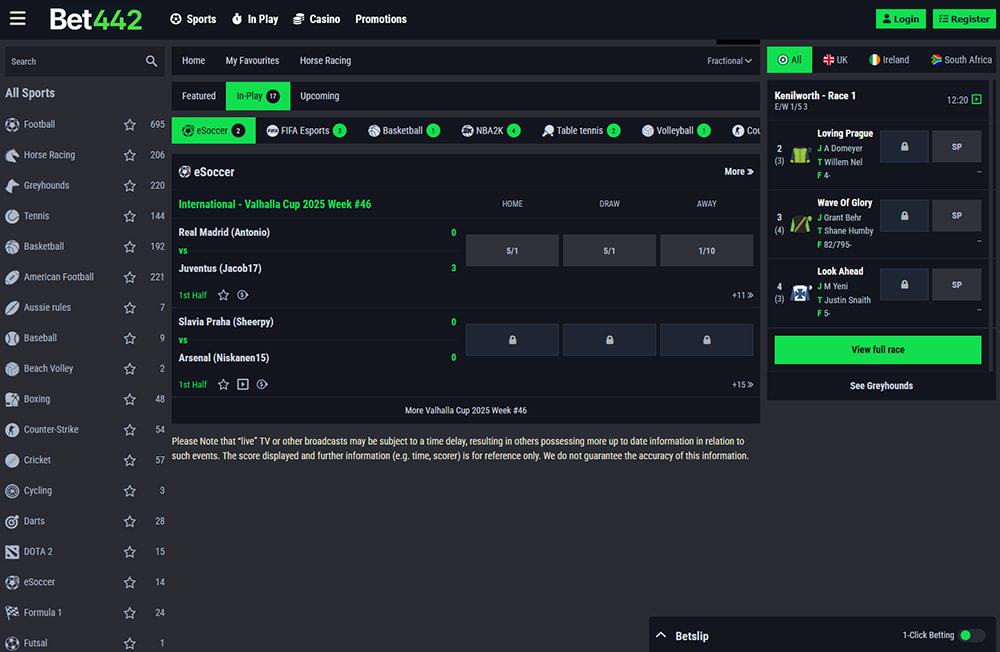Click the Cycling icon in the sidebar

coord(12,491)
